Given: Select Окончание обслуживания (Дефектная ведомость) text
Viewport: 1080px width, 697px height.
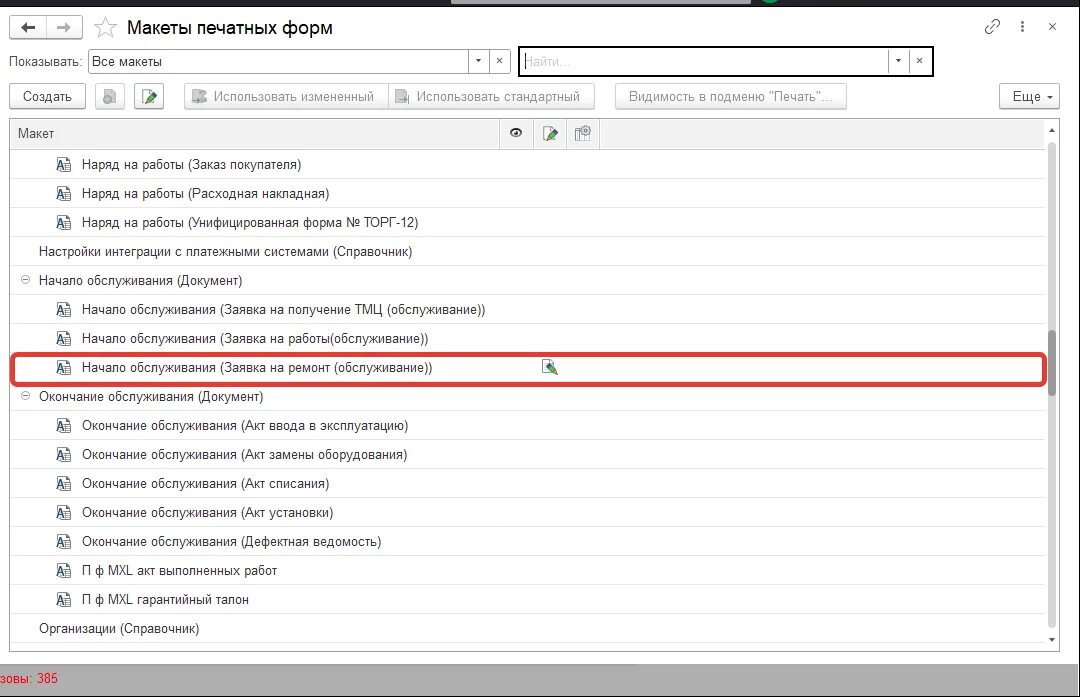Looking at the screenshot, I should pyautogui.click(x=231, y=541).
